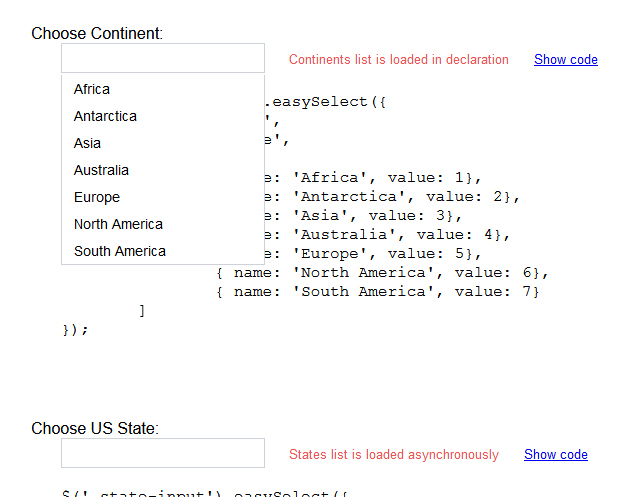Click 'States list is loaded asynchronously' note

[x=393, y=454]
